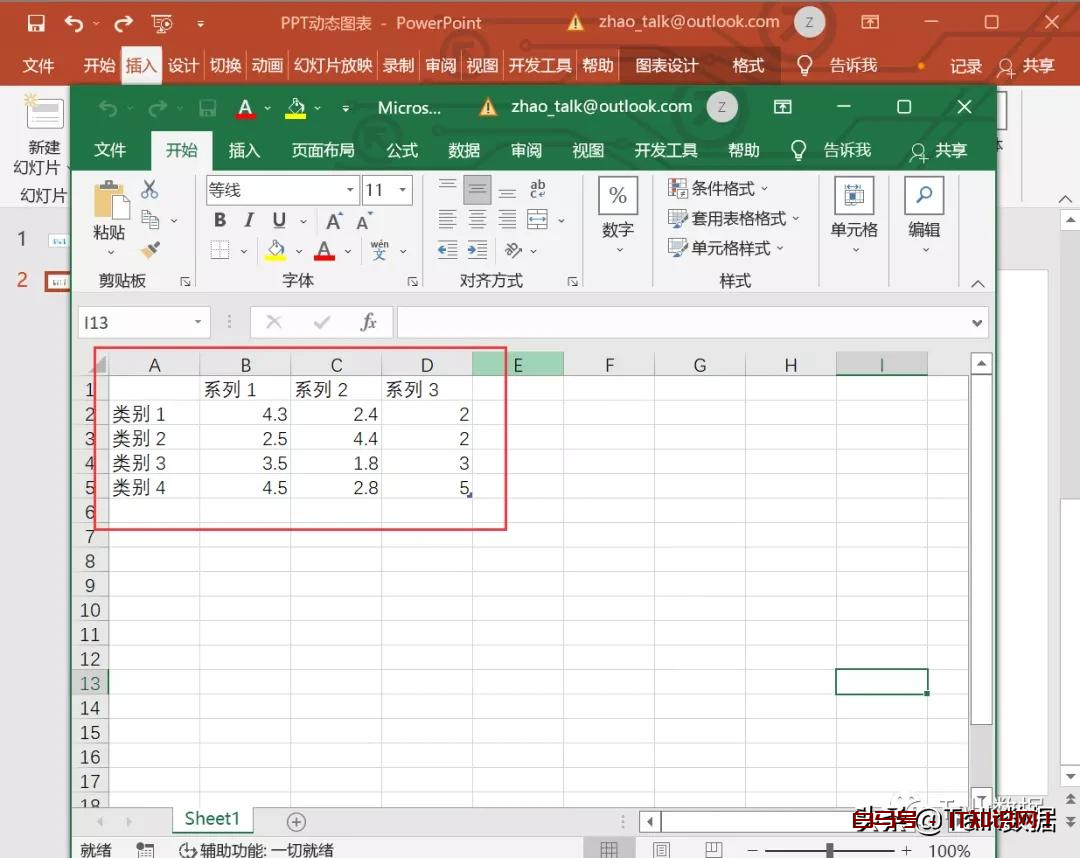Click the new sheet plus button
Image resolution: width=1080 pixels, height=858 pixels.
click(x=295, y=820)
